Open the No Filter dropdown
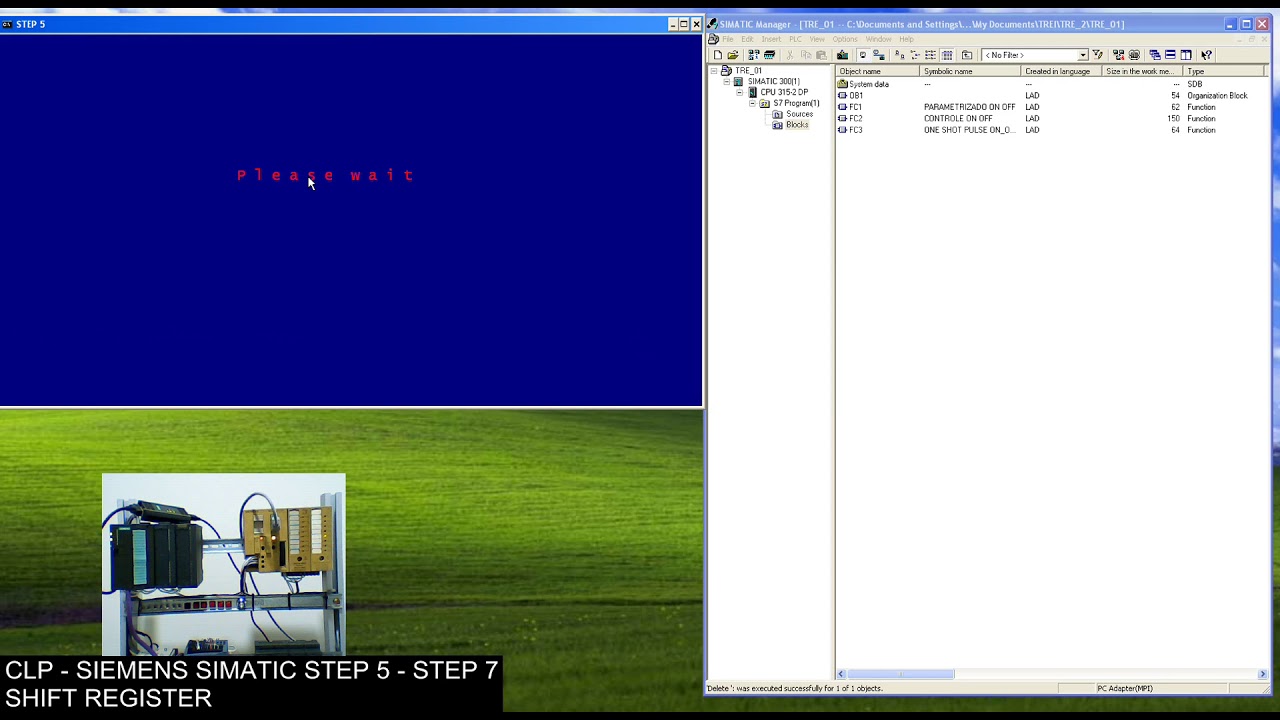The image size is (1280, 720). (x=1082, y=55)
